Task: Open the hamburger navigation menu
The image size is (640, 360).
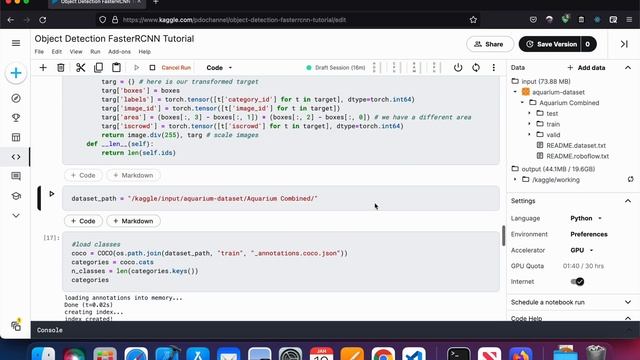Action: 16,43
